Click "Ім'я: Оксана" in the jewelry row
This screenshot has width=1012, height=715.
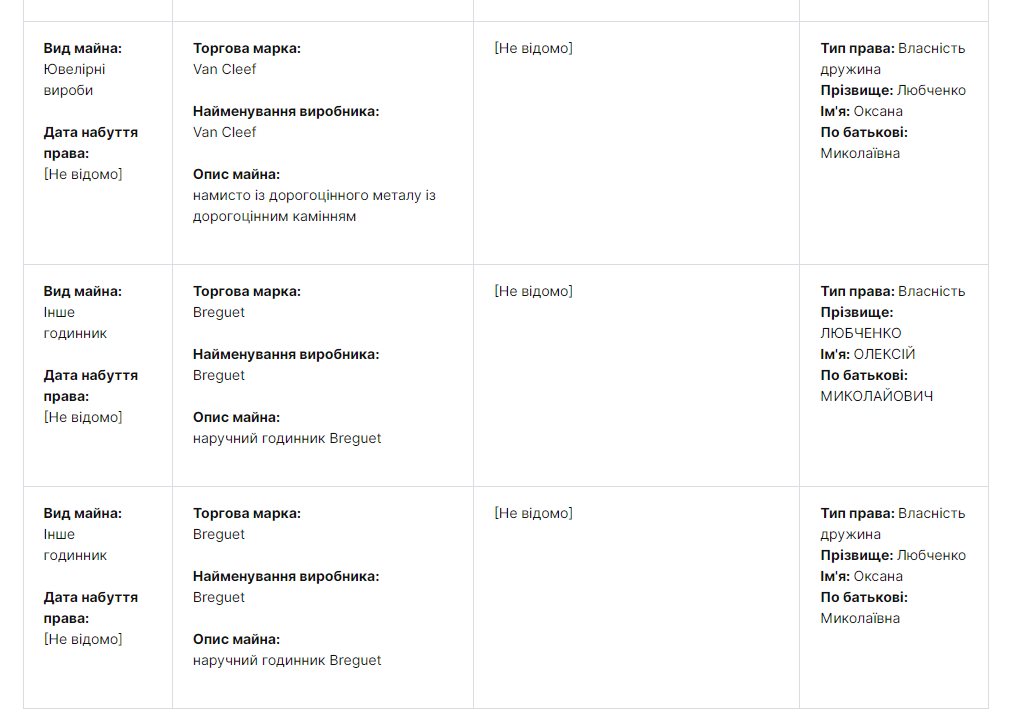(x=862, y=111)
